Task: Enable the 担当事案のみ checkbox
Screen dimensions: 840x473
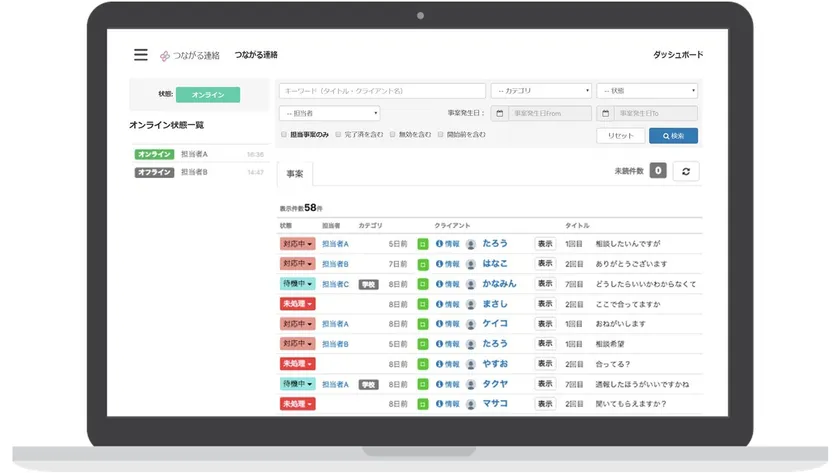Action: 284,134
